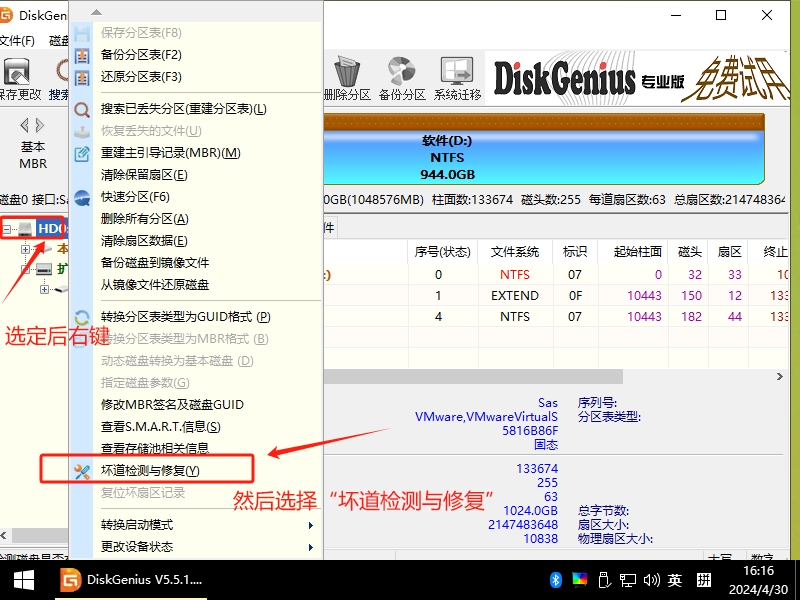This screenshot has width=800, height=600.
Task: Open the Windows Start button
Action: (x=23, y=580)
